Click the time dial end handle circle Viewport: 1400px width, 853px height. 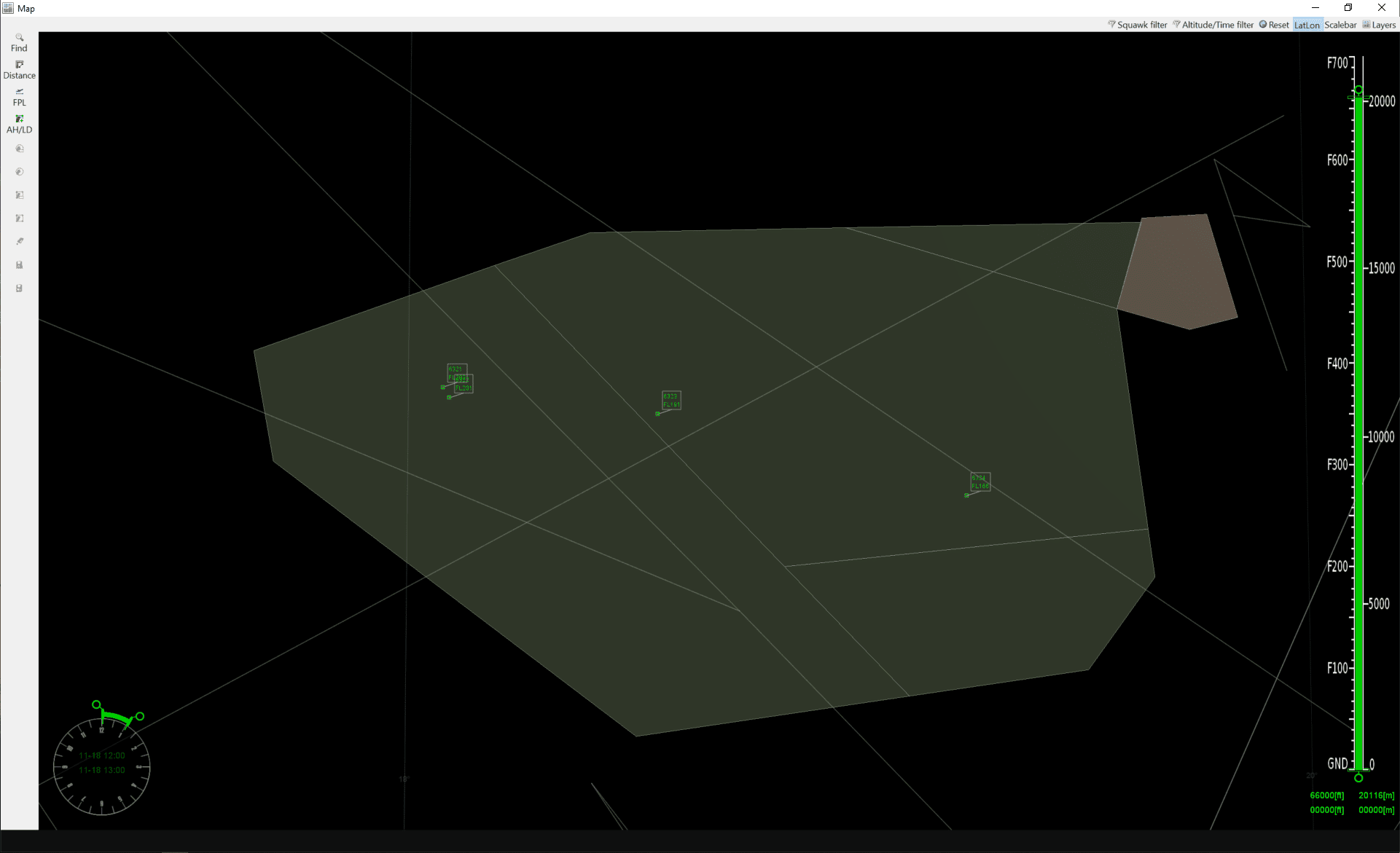click(x=140, y=717)
